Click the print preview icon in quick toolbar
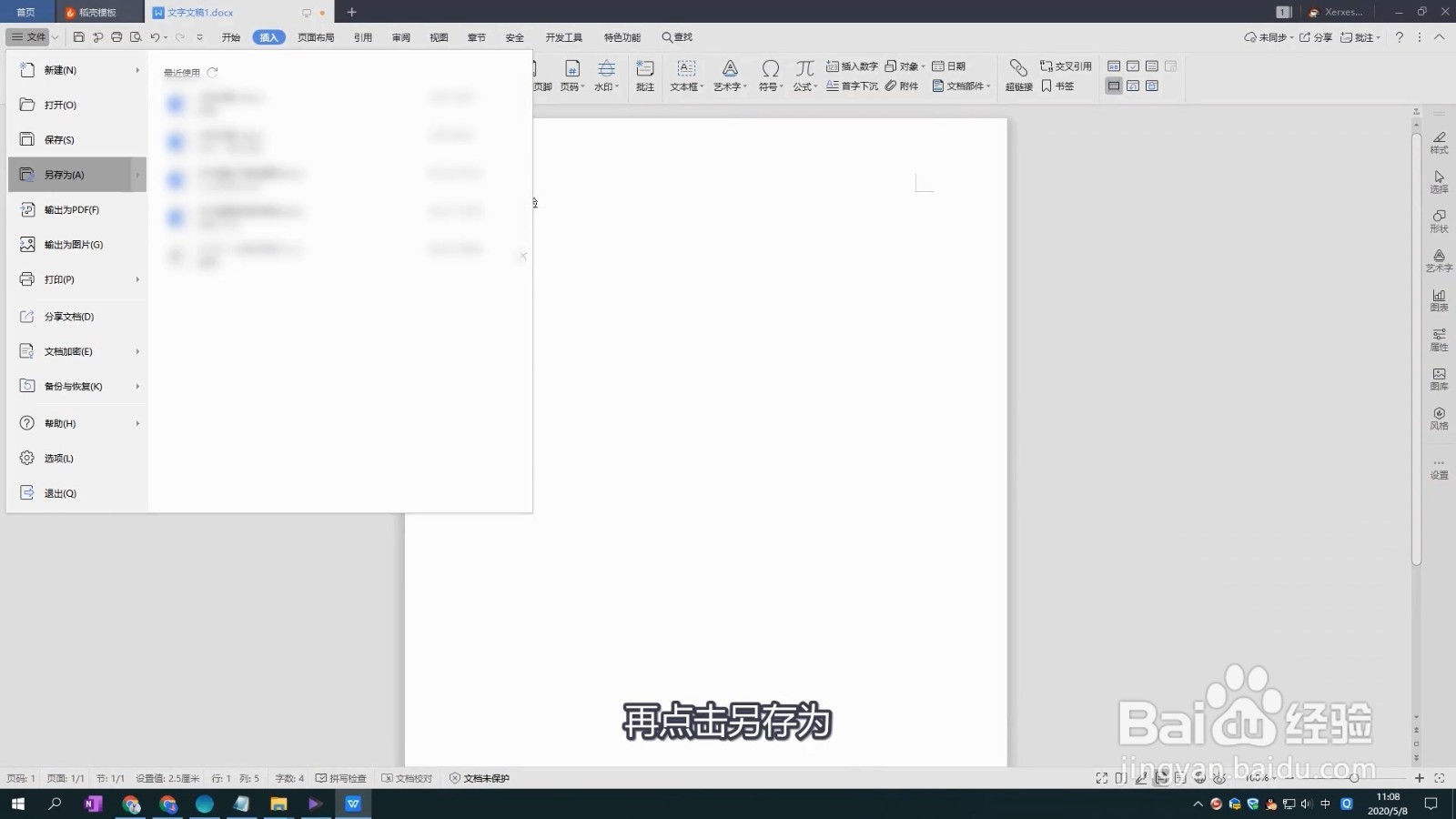 point(136,37)
